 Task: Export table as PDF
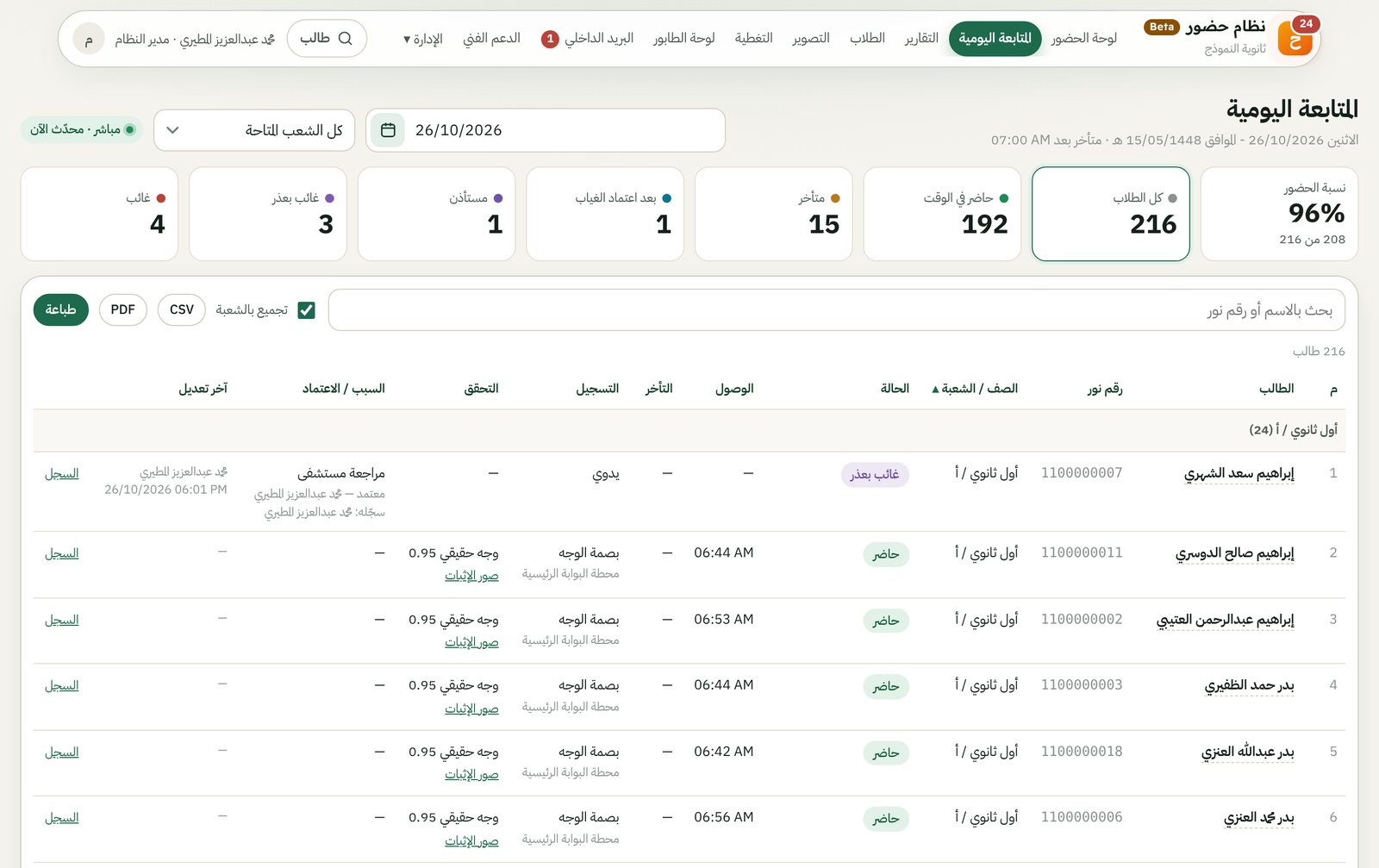coord(123,309)
